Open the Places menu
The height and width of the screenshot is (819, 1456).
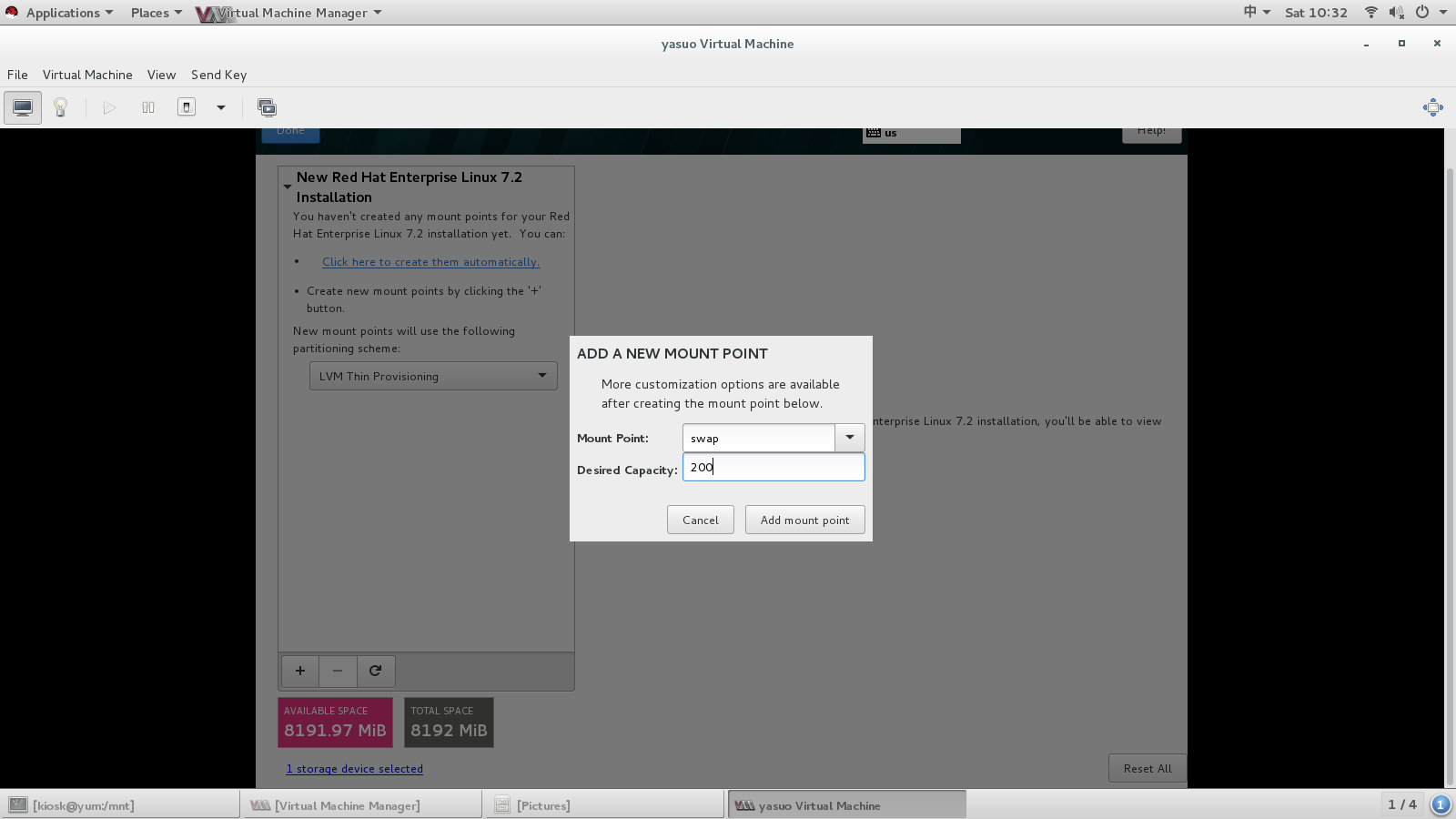(156, 12)
